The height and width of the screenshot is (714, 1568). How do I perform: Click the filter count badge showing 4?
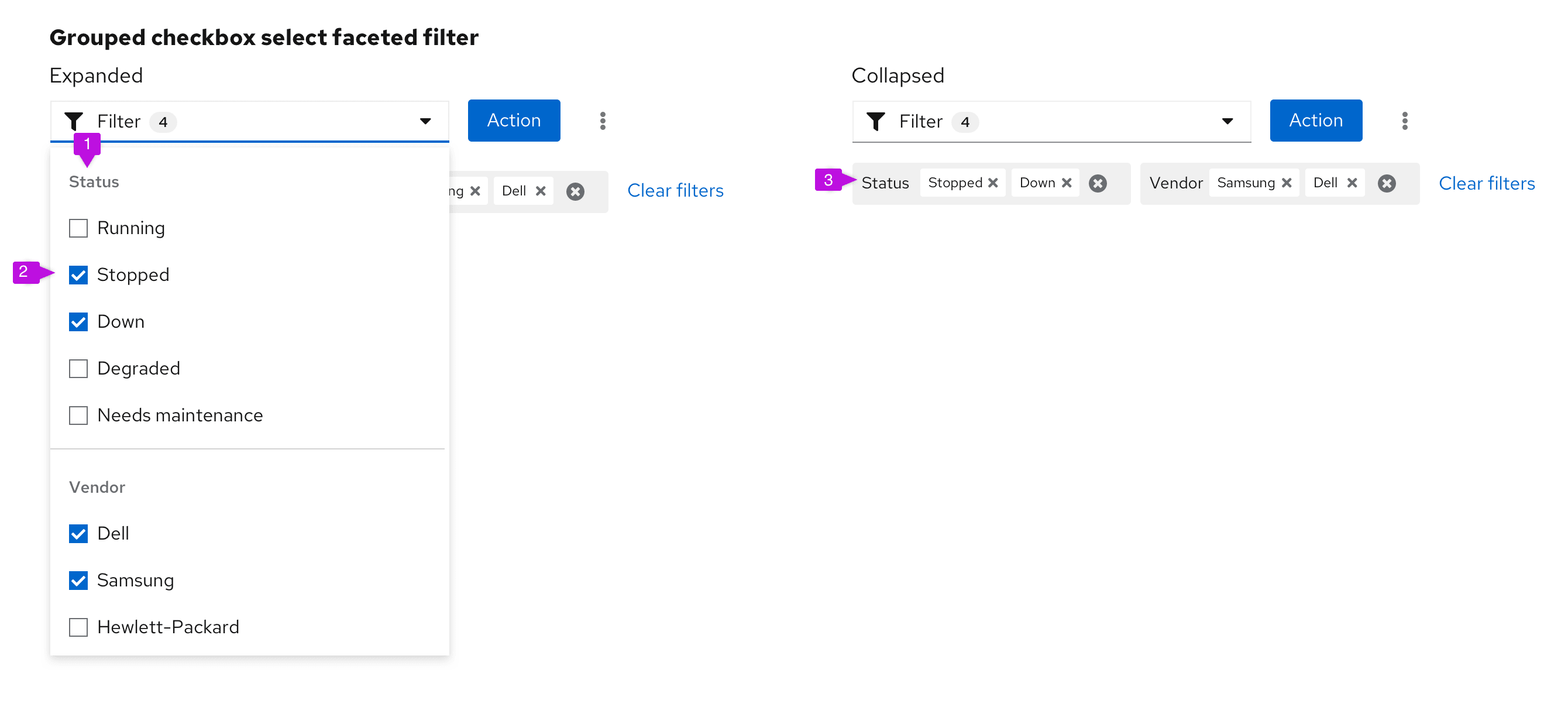163,120
